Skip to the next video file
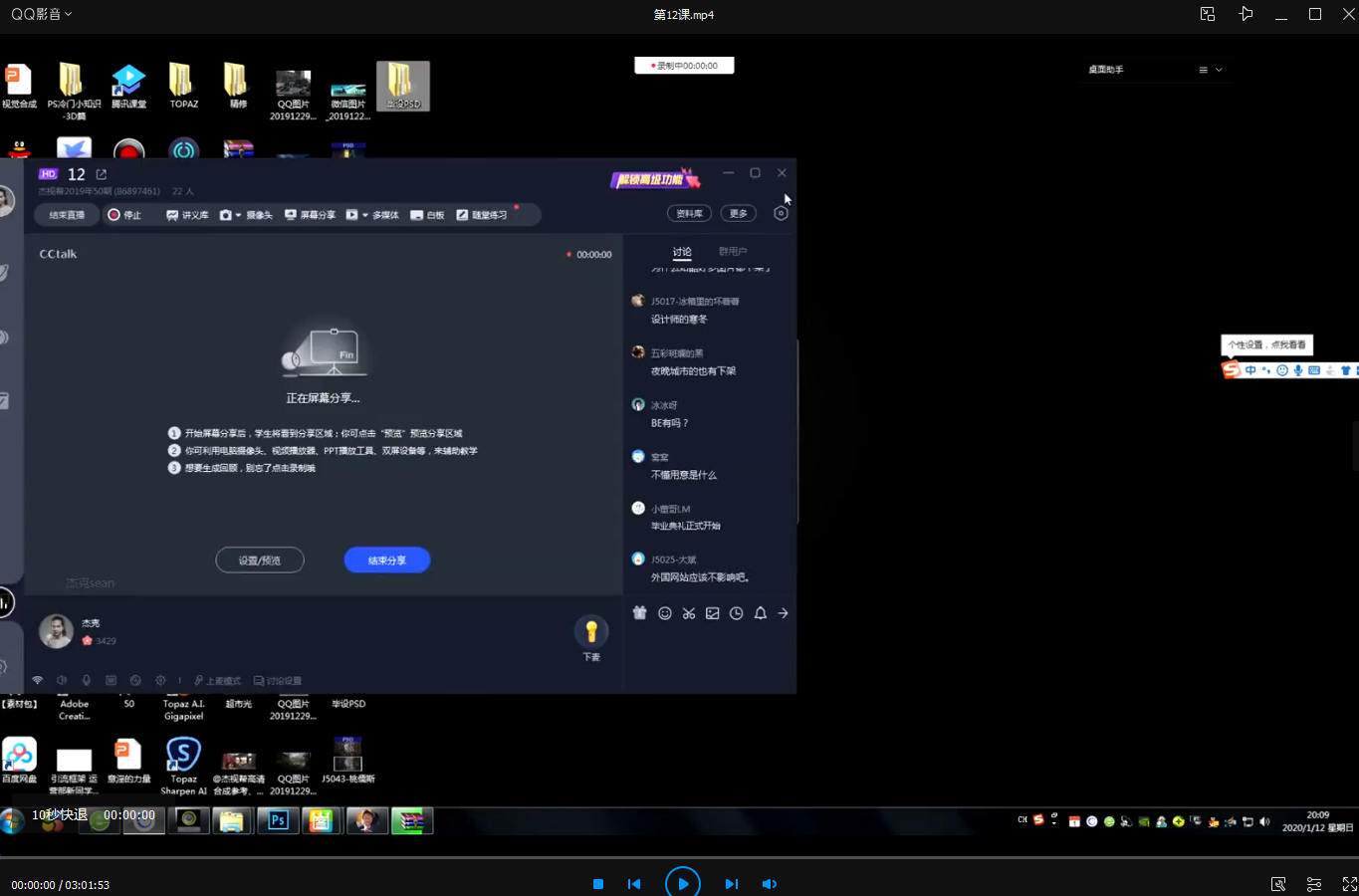Image resolution: width=1359 pixels, height=896 pixels. point(731,884)
